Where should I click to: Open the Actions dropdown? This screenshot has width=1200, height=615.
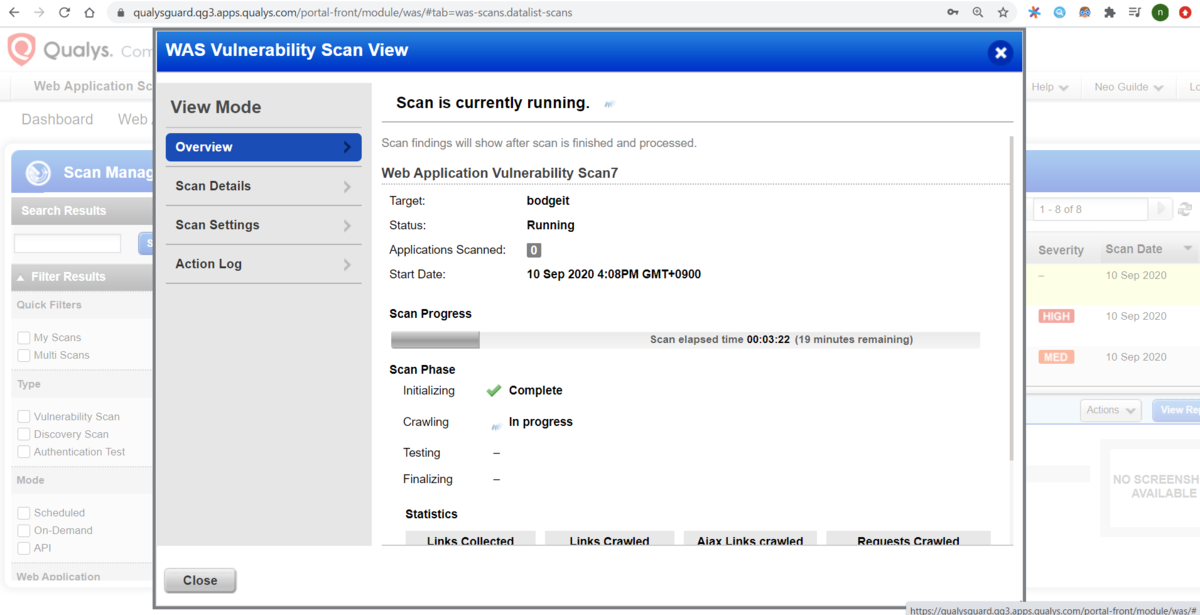pos(1111,410)
